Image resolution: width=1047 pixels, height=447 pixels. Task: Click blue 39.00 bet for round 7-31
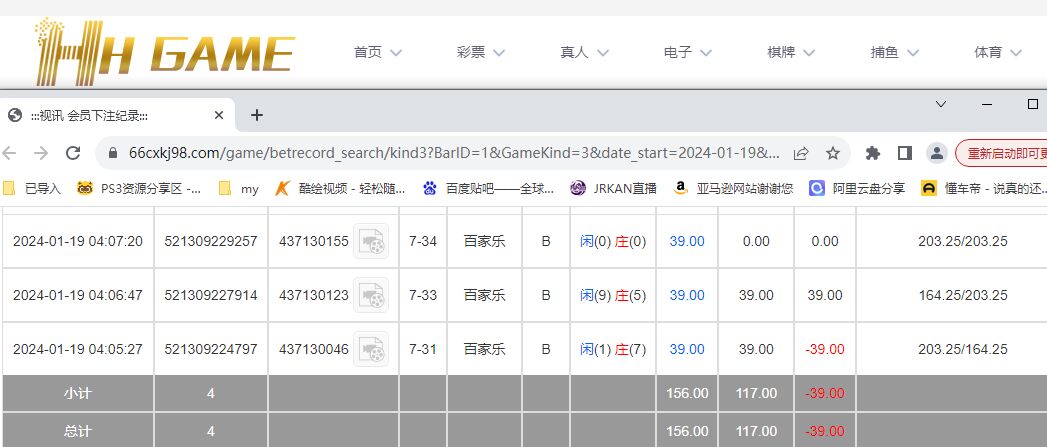687,349
